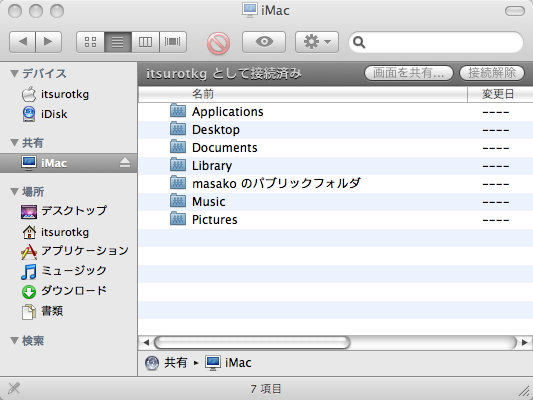
Task: Select the Music folder icon
Action: tap(178, 201)
